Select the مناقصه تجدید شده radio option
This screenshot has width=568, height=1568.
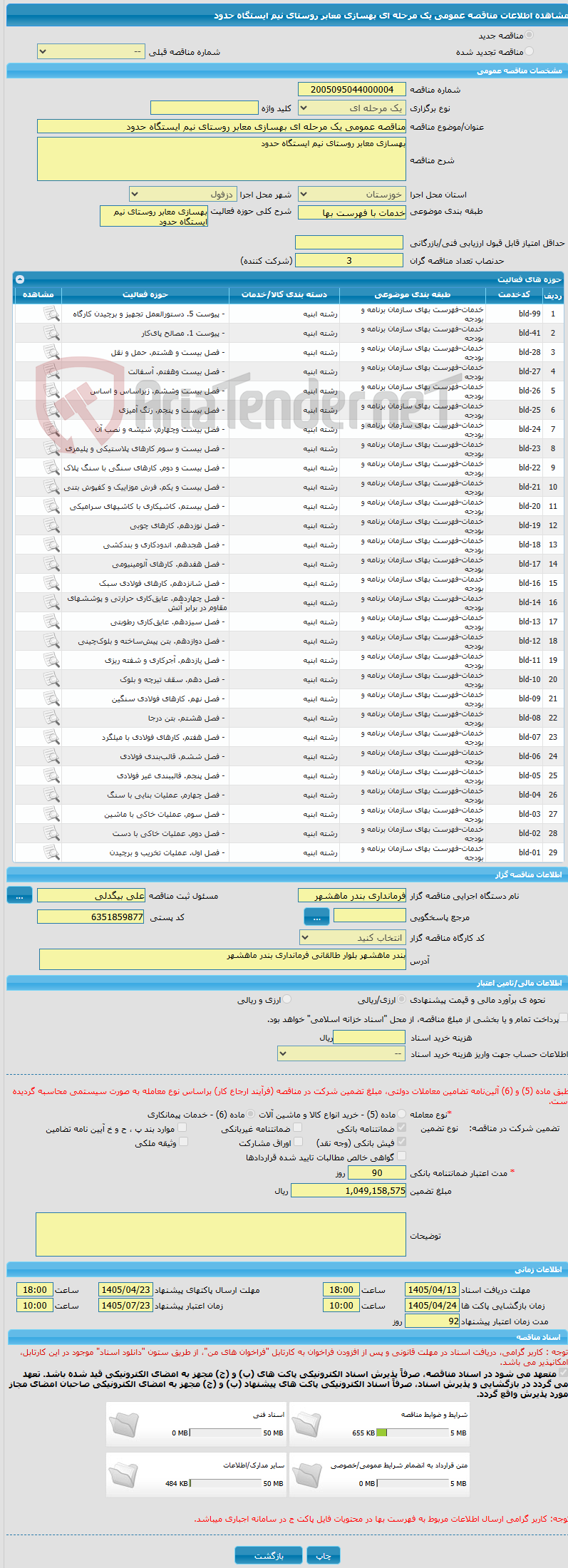pyautogui.click(x=529, y=51)
